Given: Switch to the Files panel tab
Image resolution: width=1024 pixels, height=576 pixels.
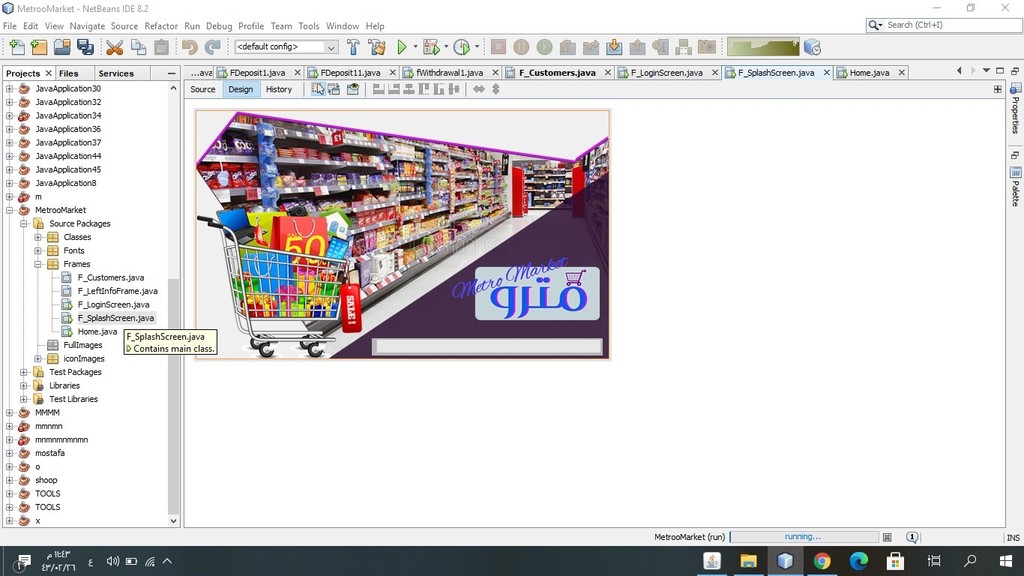Looking at the screenshot, I should (69, 73).
